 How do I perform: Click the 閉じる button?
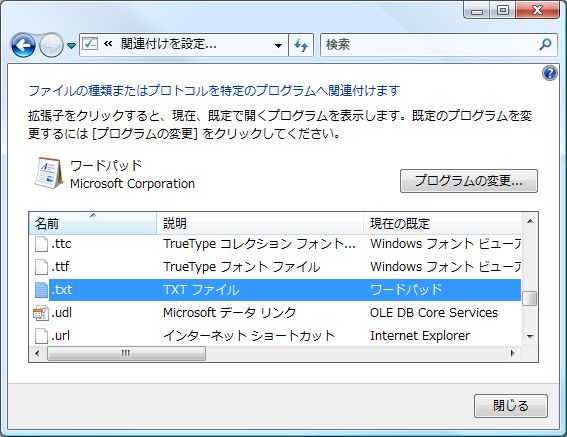[511, 406]
